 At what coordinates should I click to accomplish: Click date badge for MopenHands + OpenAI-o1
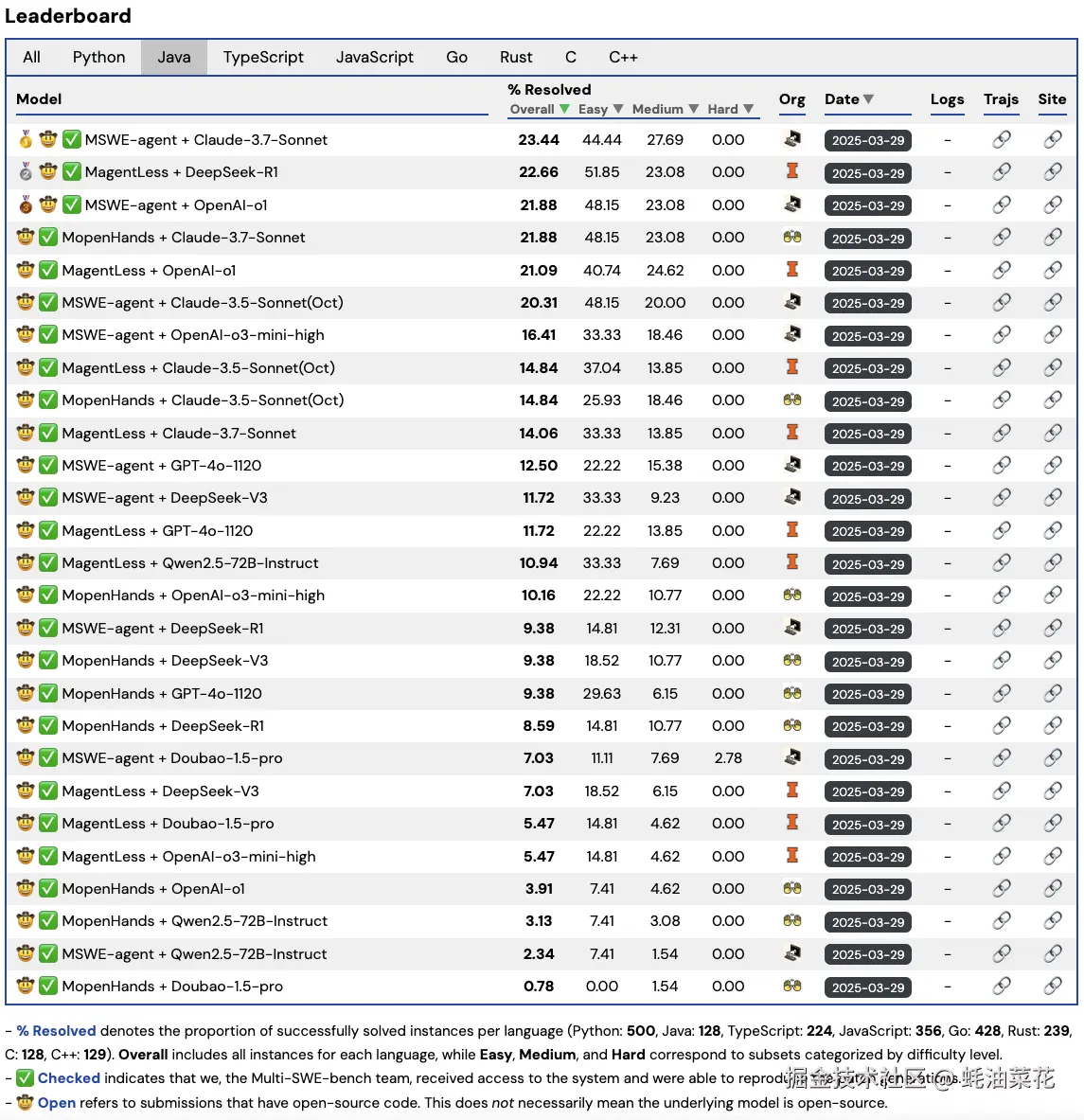coord(867,889)
